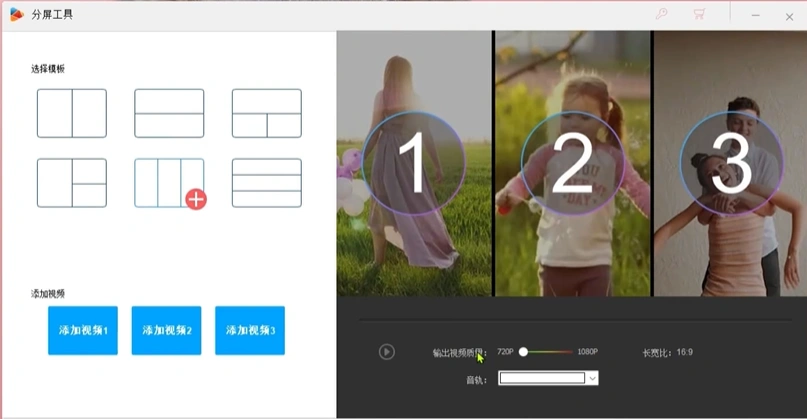Click the 音轨 audio track combo box field
This screenshot has width=807, height=419.
(x=541, y=378)
